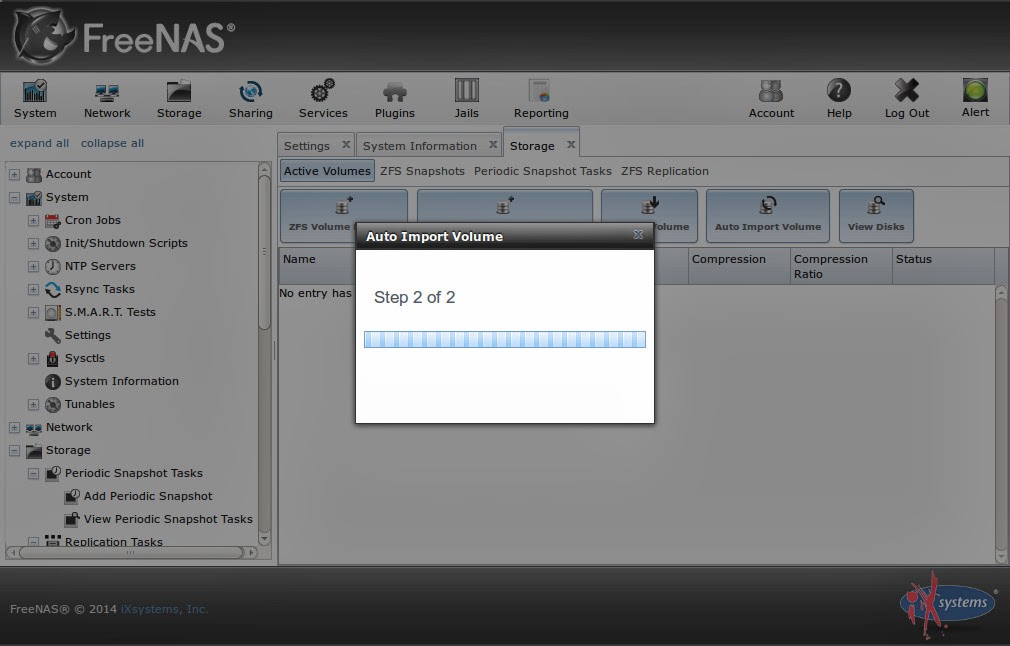Viewport: 1010px width, 646px height.
Task: Collapse the Storage tree node
Action: (x=14, y=451)
